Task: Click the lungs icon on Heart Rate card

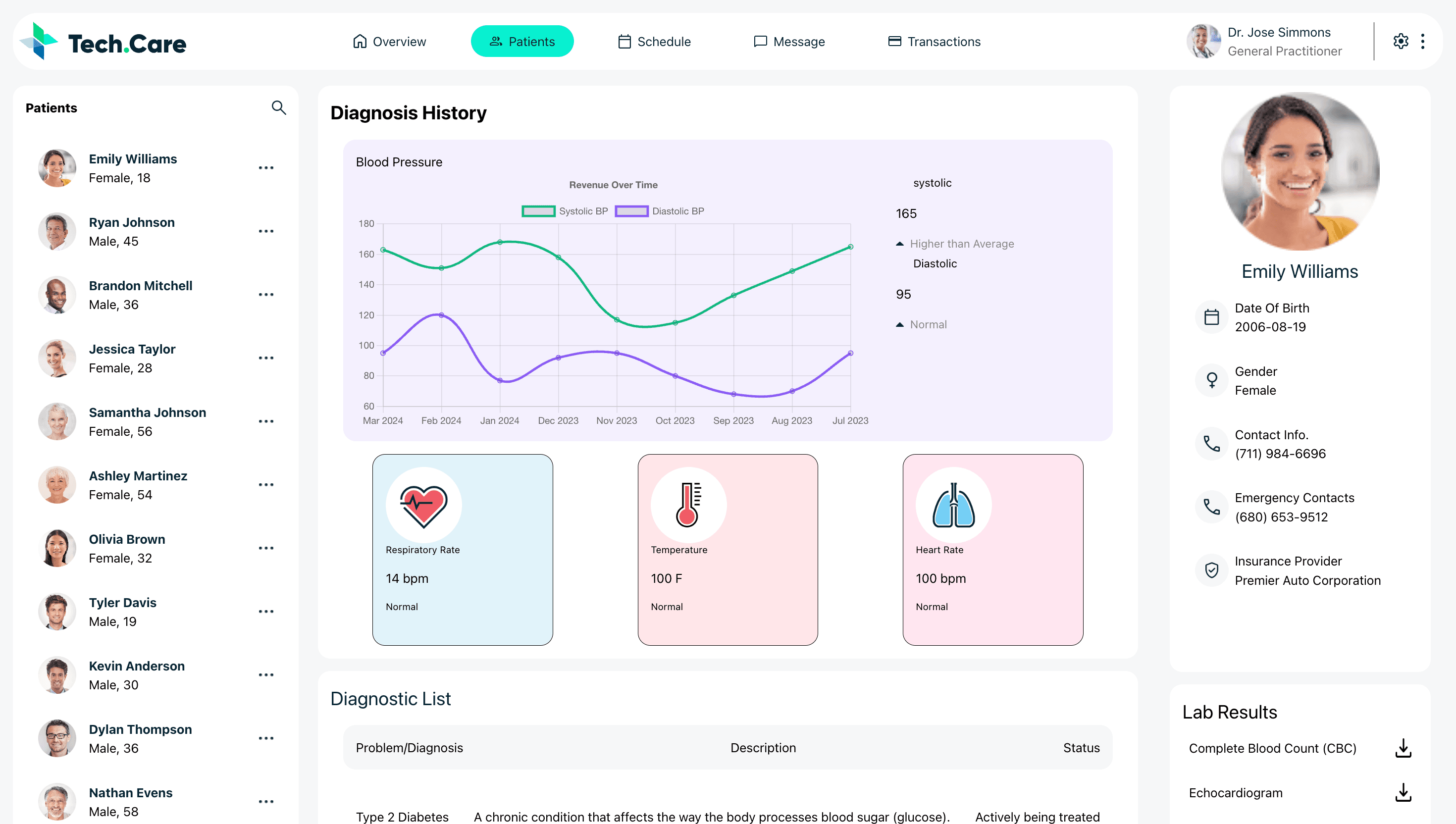Action: [x=953, y=505]
